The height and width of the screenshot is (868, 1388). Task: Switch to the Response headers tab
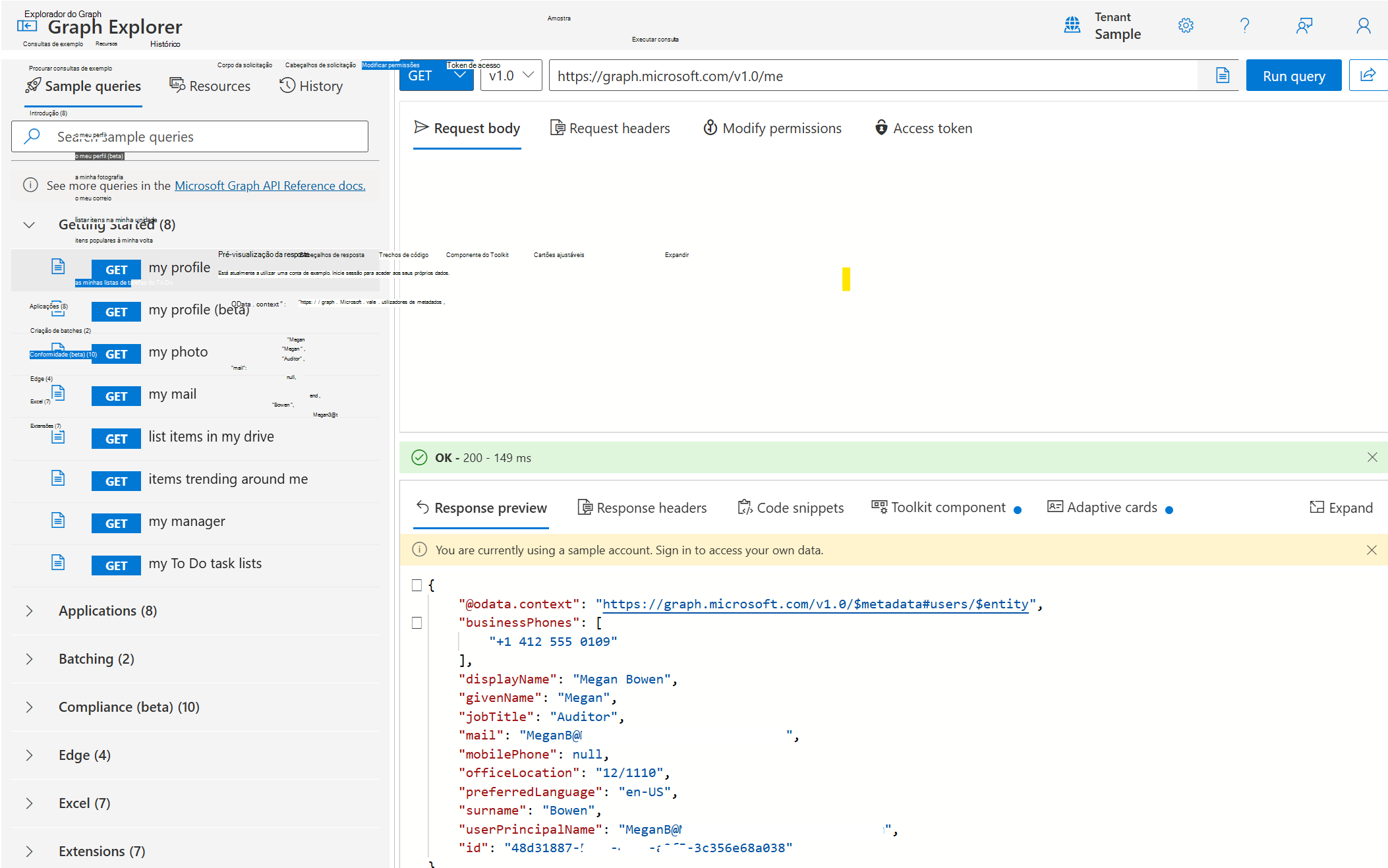(x=643, y=507)
